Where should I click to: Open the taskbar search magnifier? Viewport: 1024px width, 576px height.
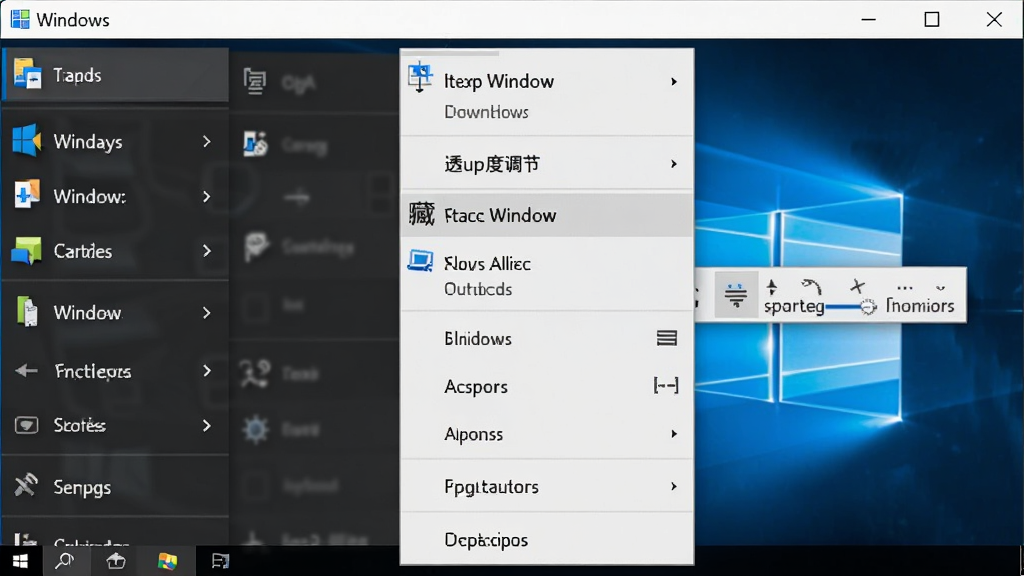(65, 561)
